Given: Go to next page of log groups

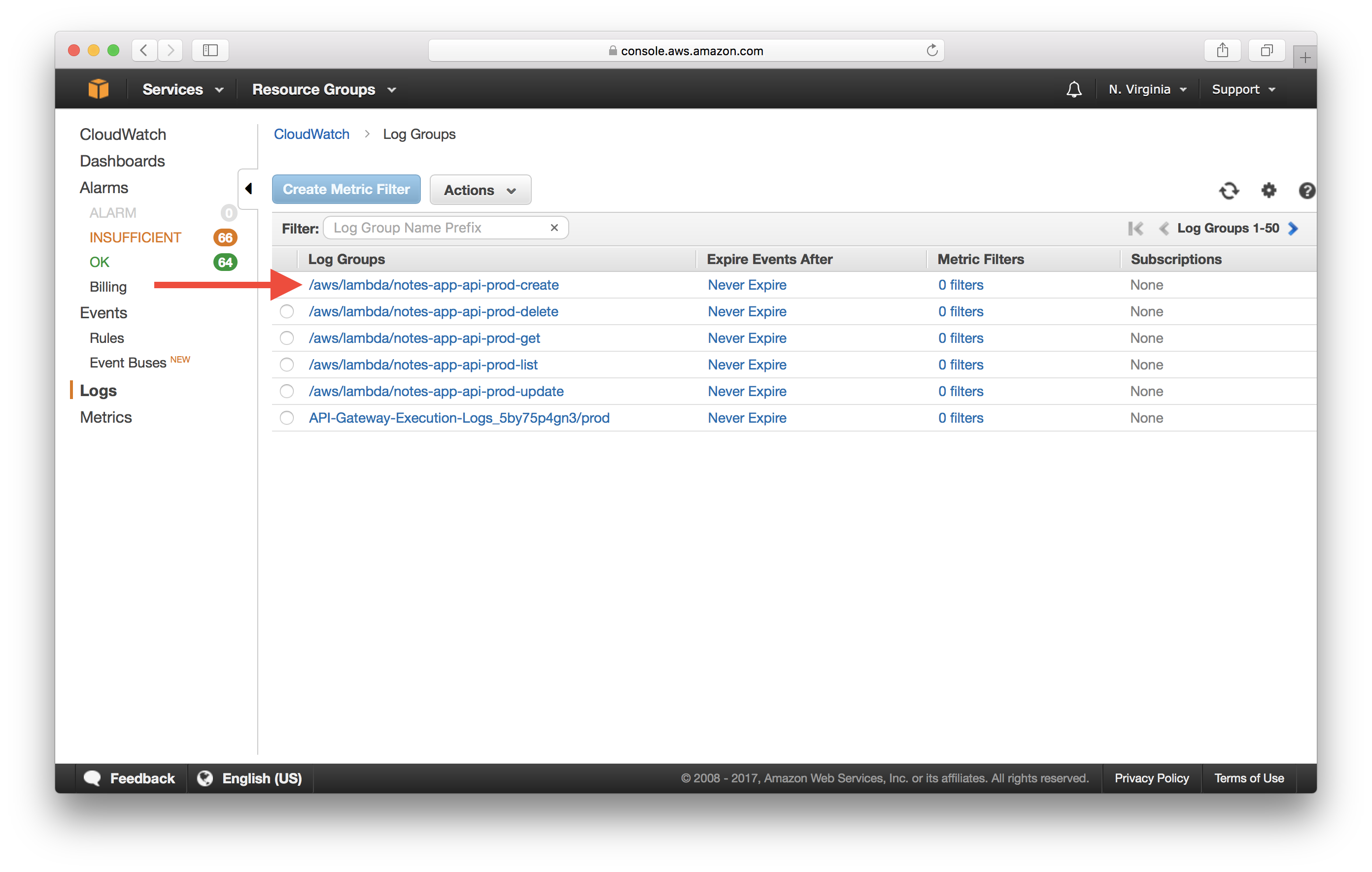Looking at the screenshot, I should (1293, 229).
